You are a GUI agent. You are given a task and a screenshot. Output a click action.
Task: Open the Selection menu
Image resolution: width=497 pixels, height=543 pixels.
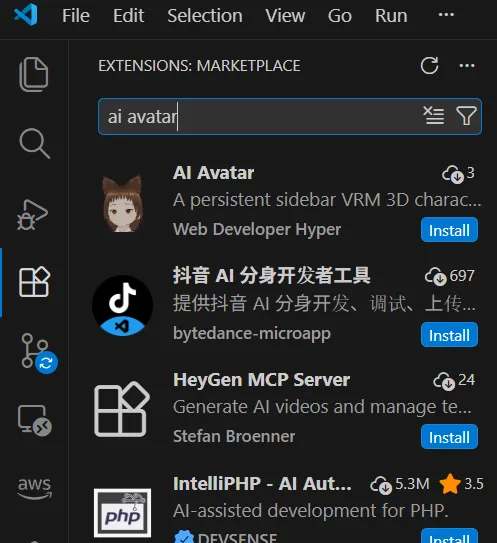[205, 16]
